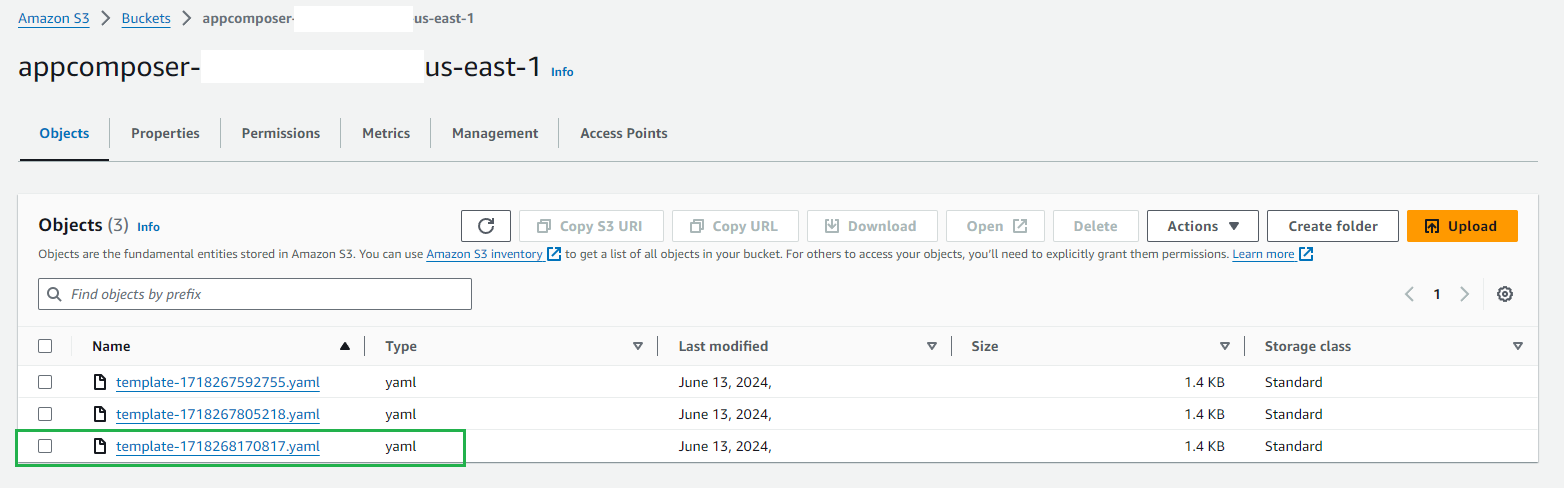Click the Open button
1564x488 pixels.
[x=995, y=226]
